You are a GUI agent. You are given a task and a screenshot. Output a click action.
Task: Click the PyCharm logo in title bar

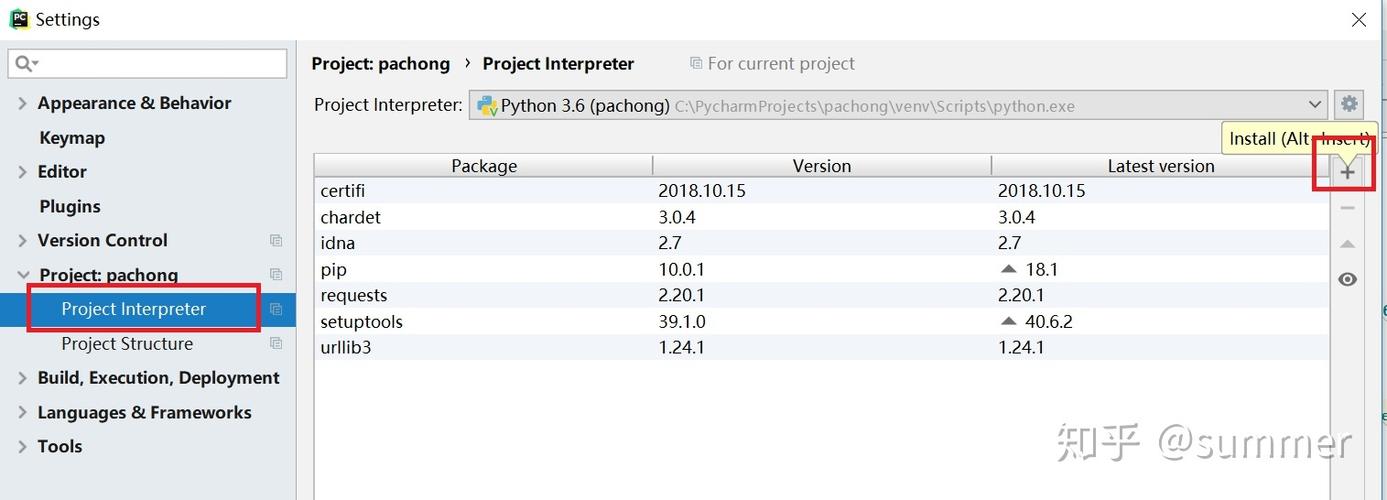19,19
